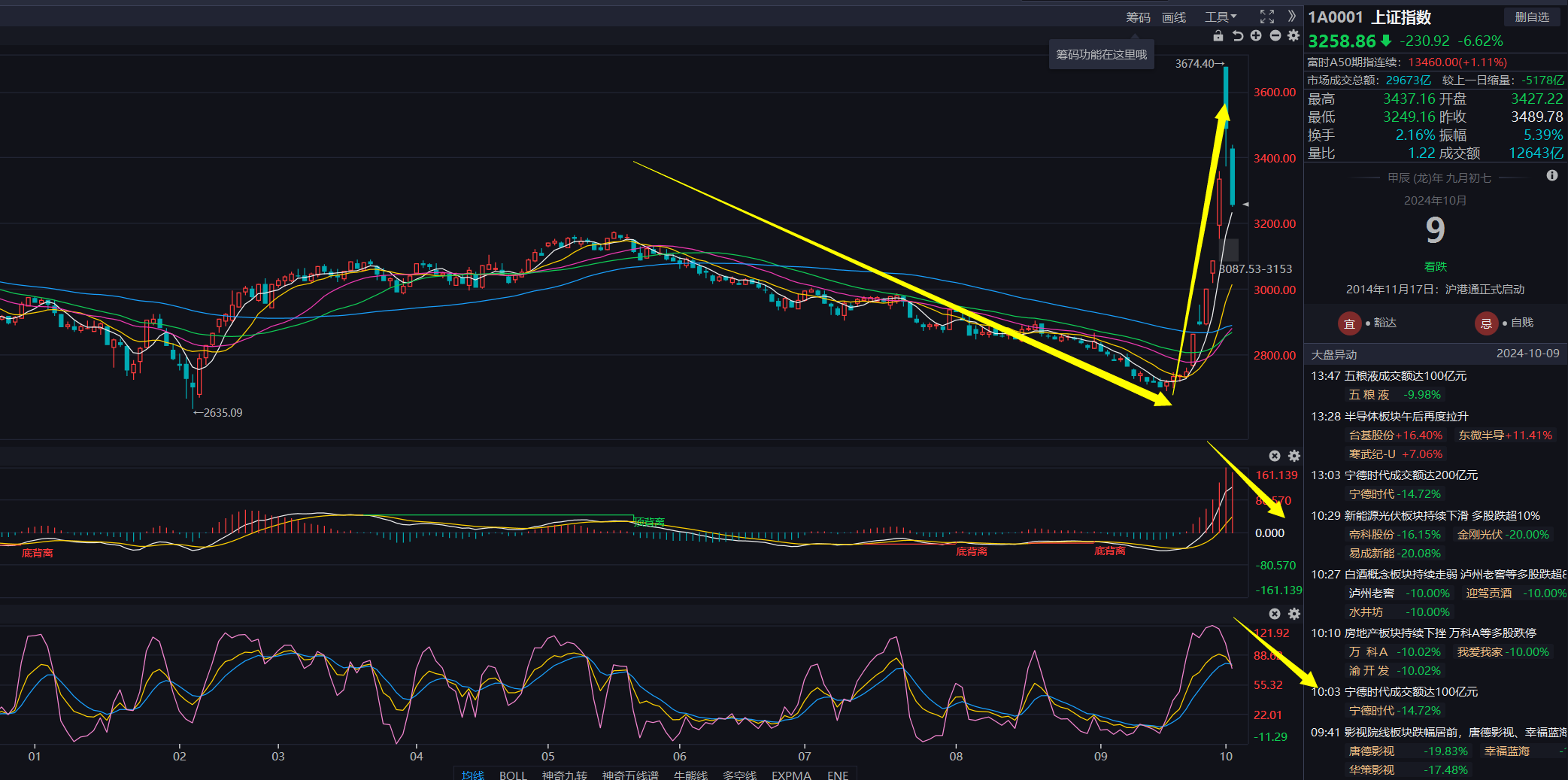
Task: Open the 画线 drawing tools
Action: coord(1174,17)
